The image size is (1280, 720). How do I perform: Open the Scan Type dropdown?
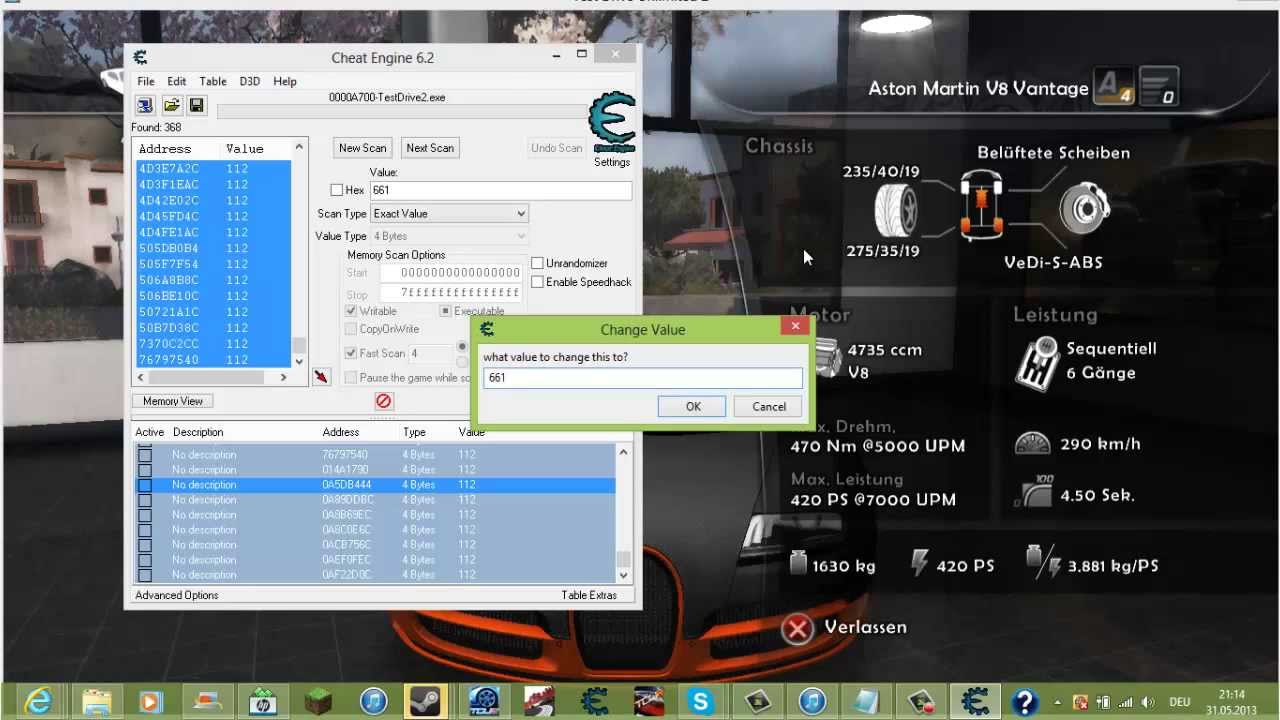tap(449, 213)
